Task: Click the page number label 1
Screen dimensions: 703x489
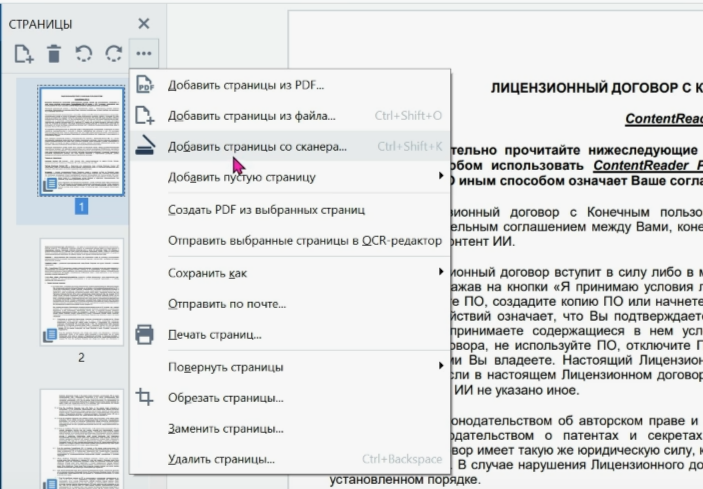Action: pyautogui.click(x=81, y=207)
